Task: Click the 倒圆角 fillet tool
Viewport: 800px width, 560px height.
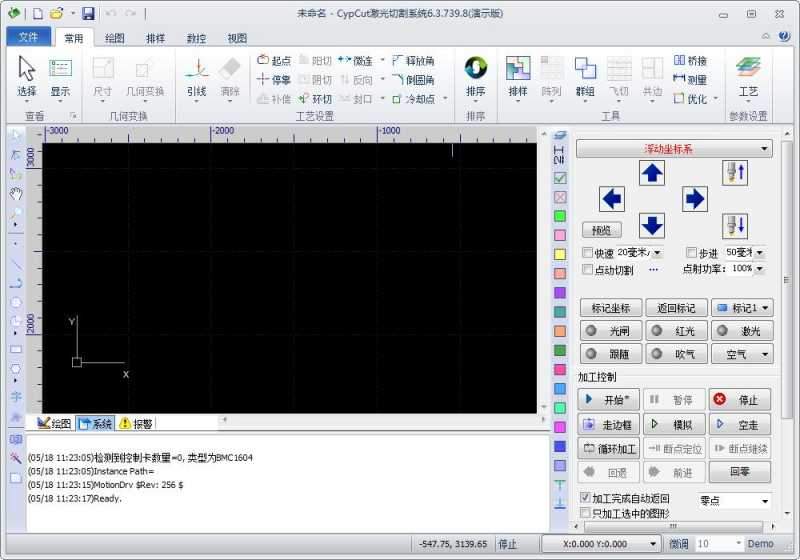Action: (413, 80)
